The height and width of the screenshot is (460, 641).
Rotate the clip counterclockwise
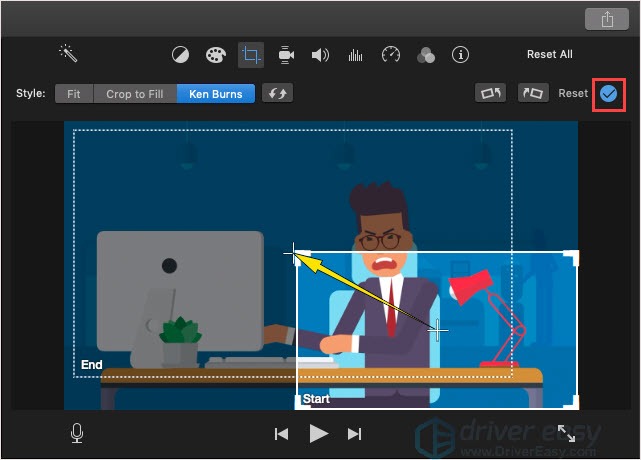(x=491, y=93)
